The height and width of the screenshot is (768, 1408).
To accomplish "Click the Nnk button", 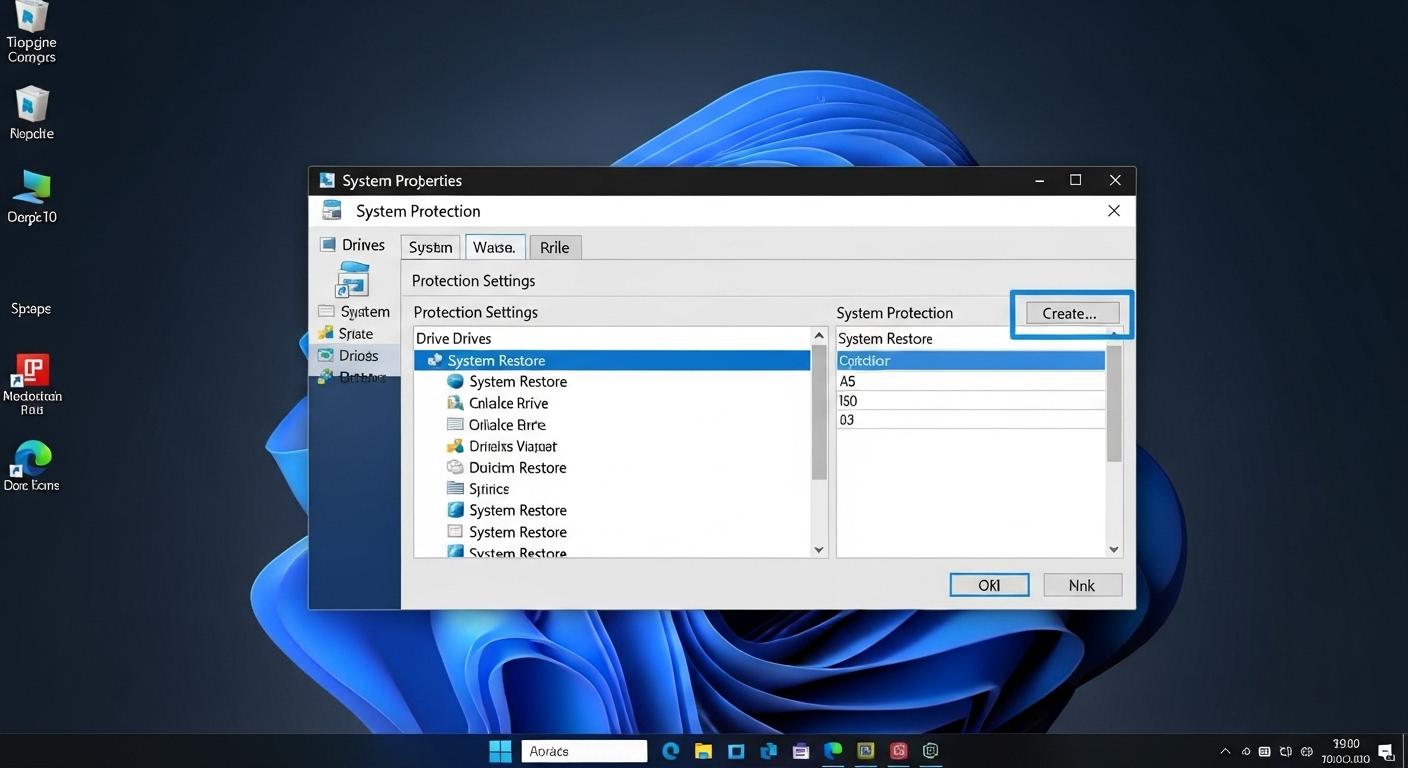I will 1082,584.
